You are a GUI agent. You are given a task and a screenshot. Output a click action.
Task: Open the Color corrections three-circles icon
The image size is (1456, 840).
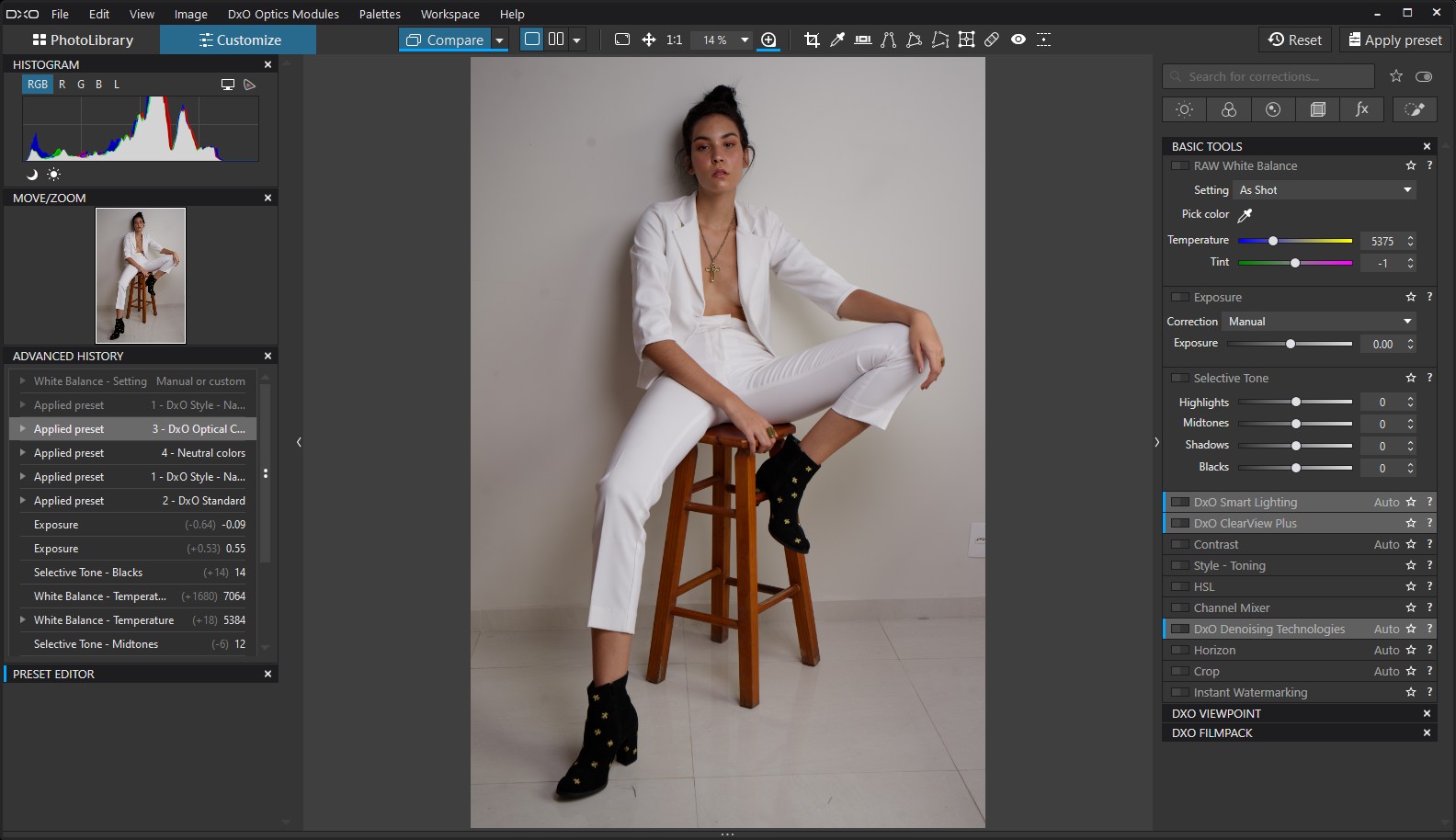[1228, 109]
